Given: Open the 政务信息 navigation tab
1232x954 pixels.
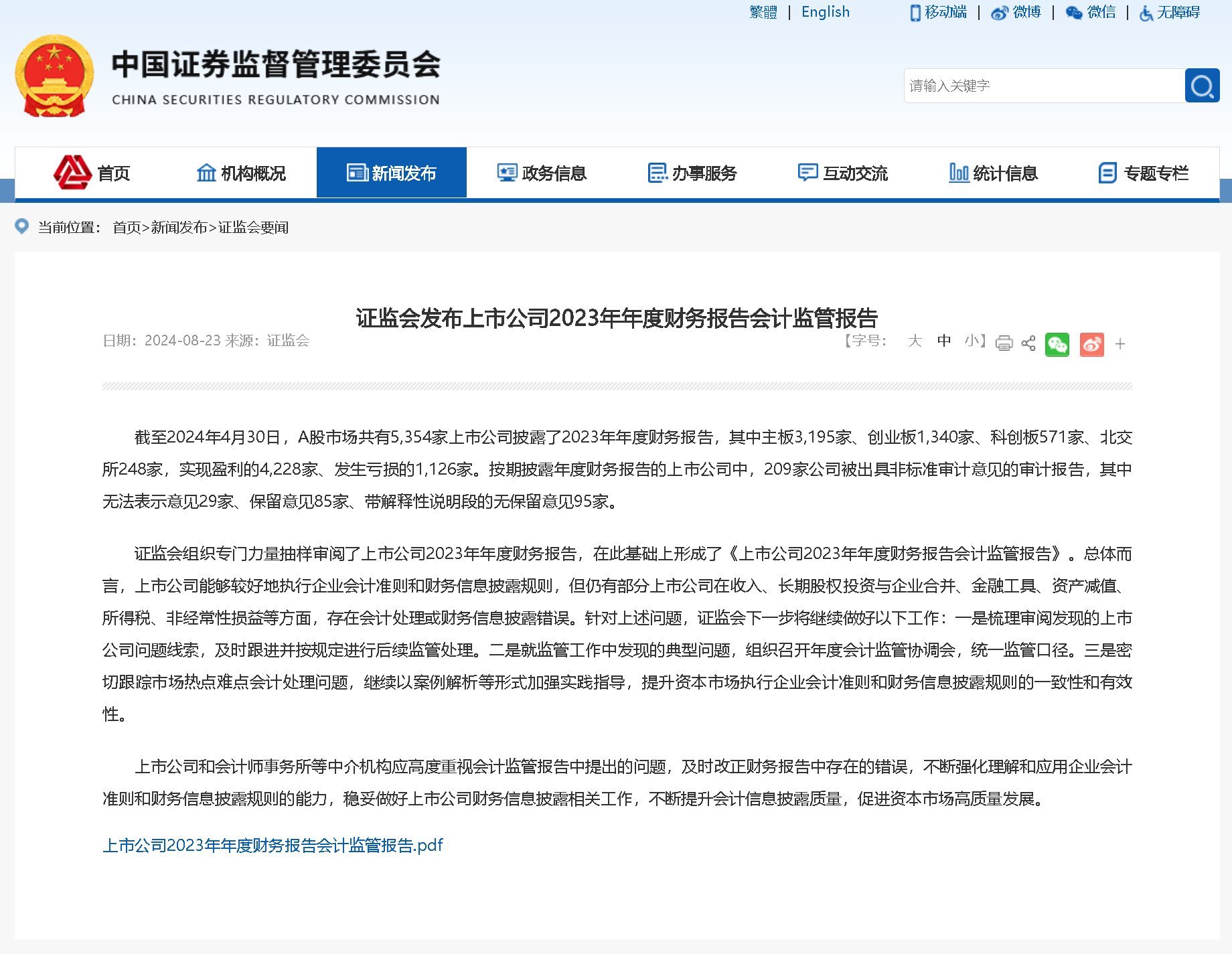Looking at the screenshot, I should 542,173.
